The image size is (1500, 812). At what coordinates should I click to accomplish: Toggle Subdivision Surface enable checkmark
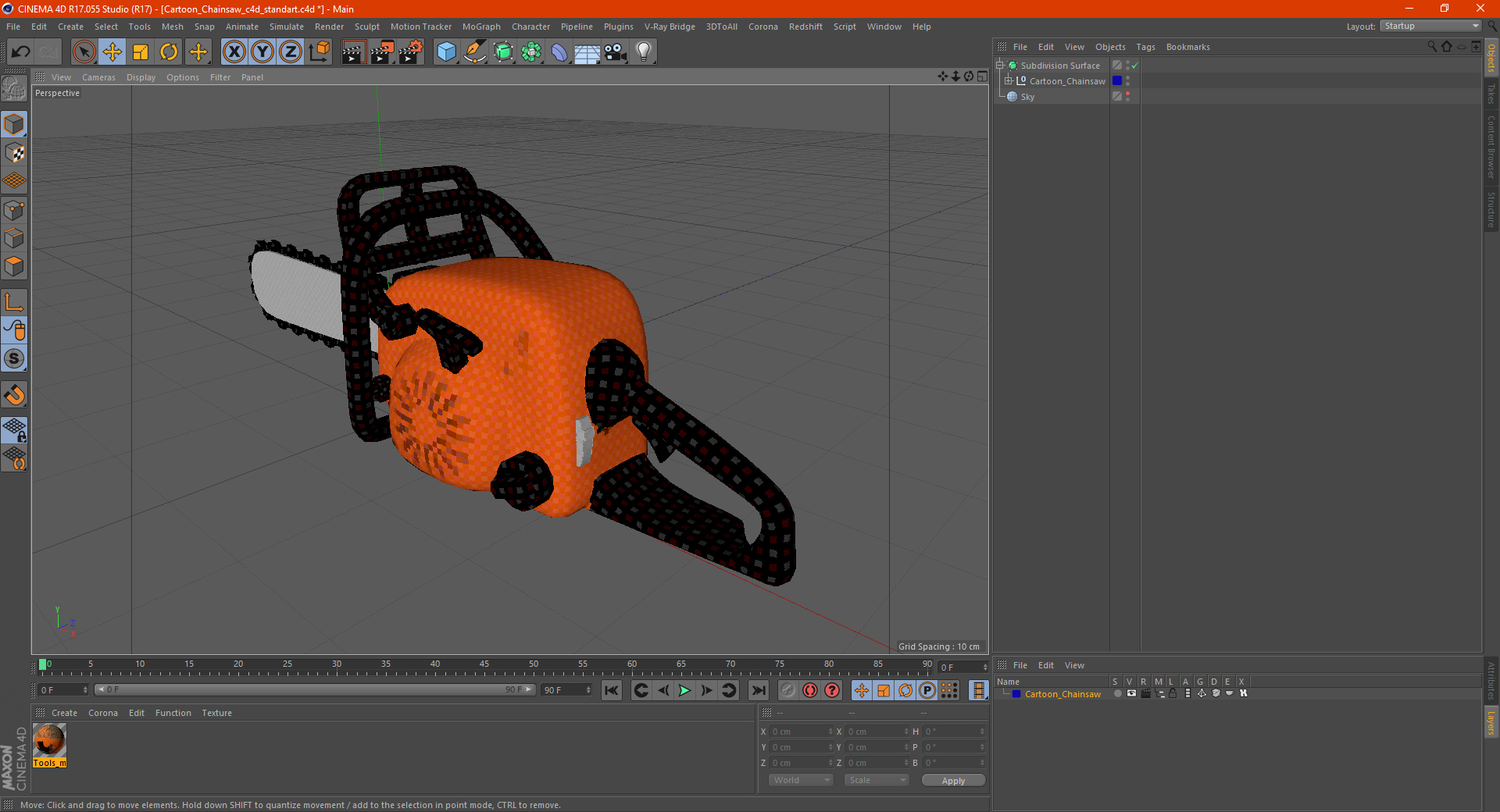[1134, 66]
